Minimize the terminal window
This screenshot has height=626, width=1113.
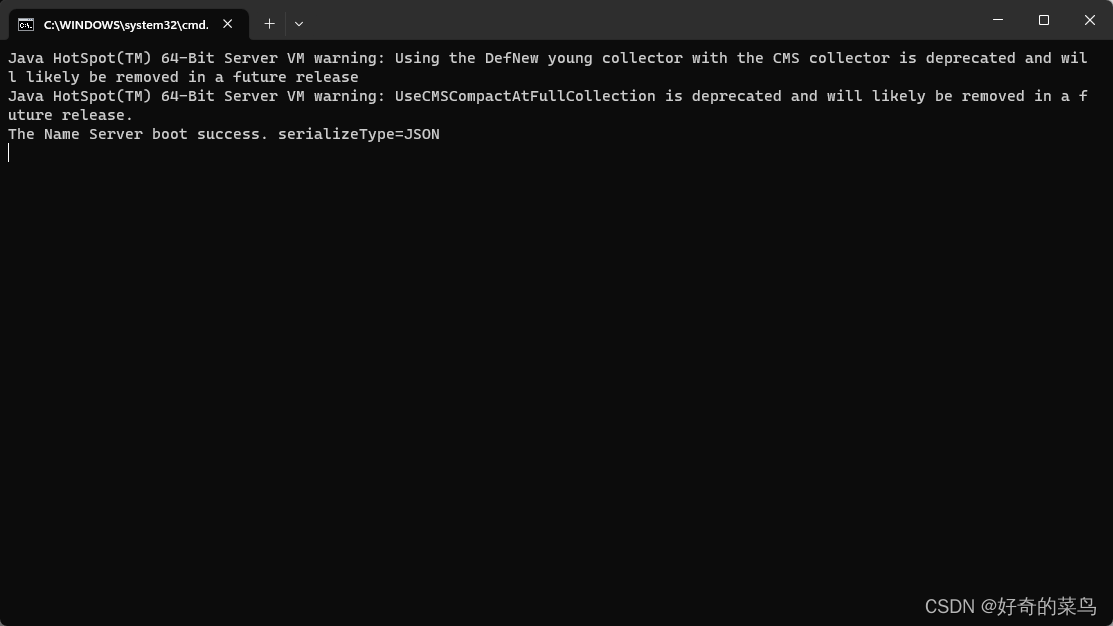tap(998, 20)
